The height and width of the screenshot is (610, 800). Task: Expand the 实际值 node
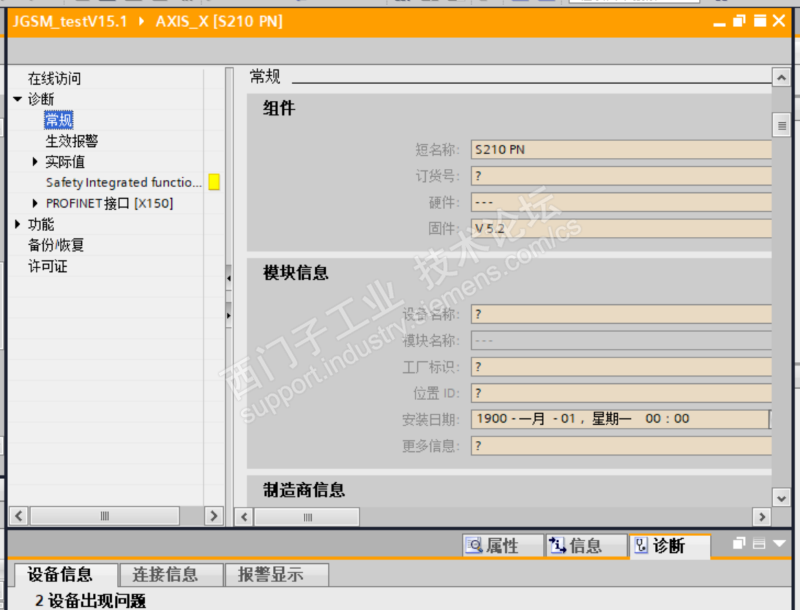pos(35,162)
